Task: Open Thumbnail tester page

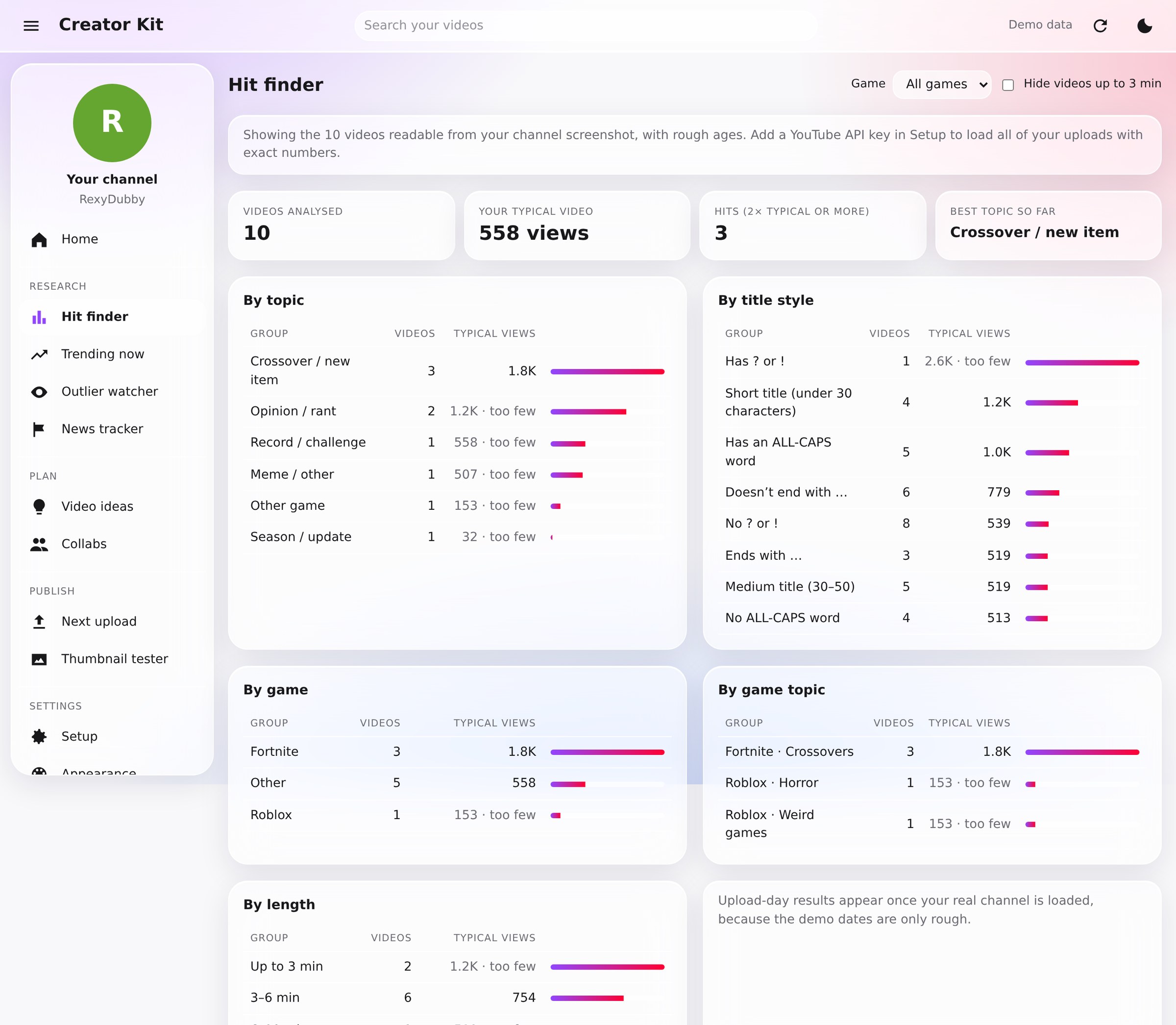Action: tap(112, 658)
